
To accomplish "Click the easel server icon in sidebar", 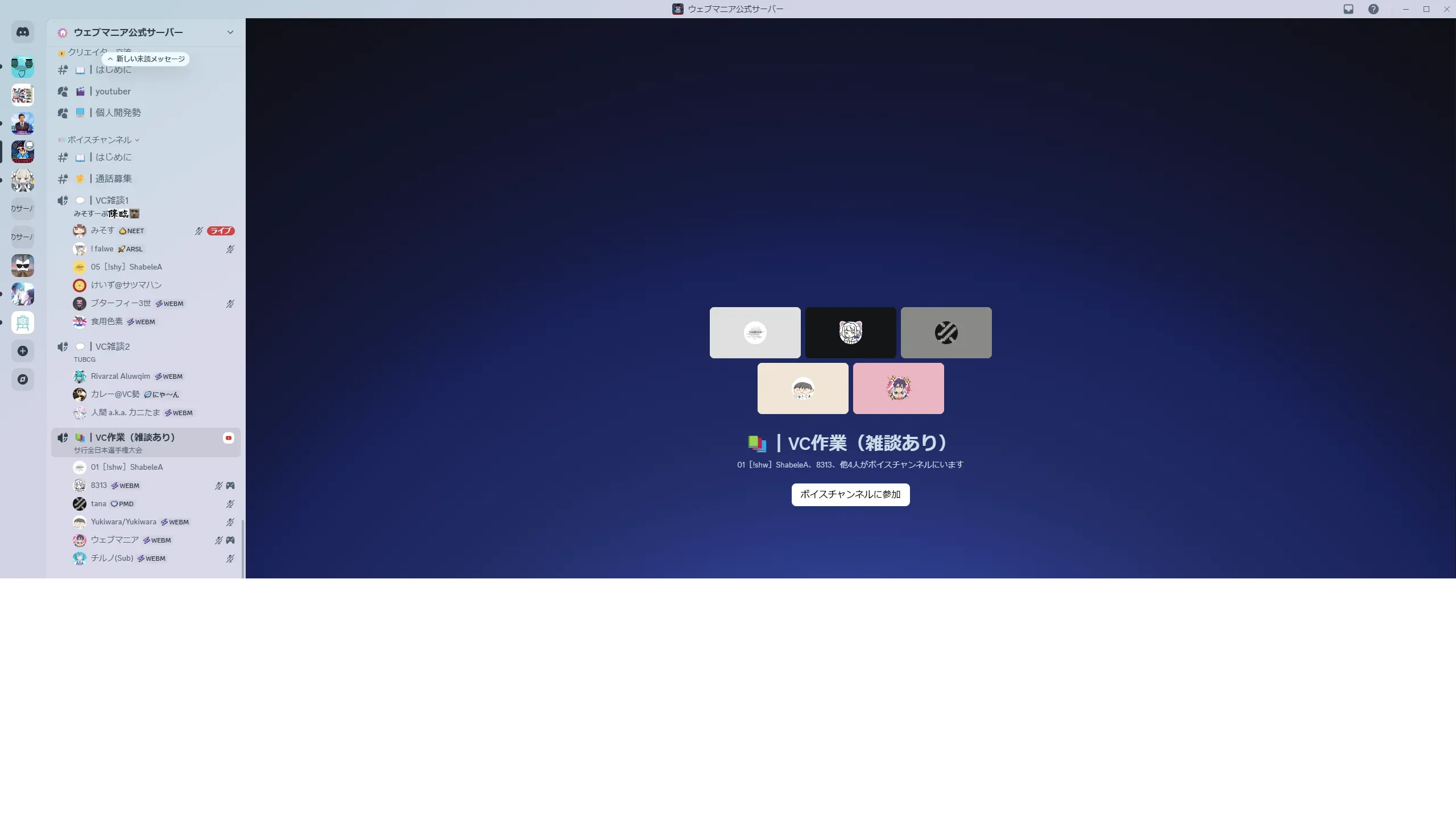I will (23, 322).
